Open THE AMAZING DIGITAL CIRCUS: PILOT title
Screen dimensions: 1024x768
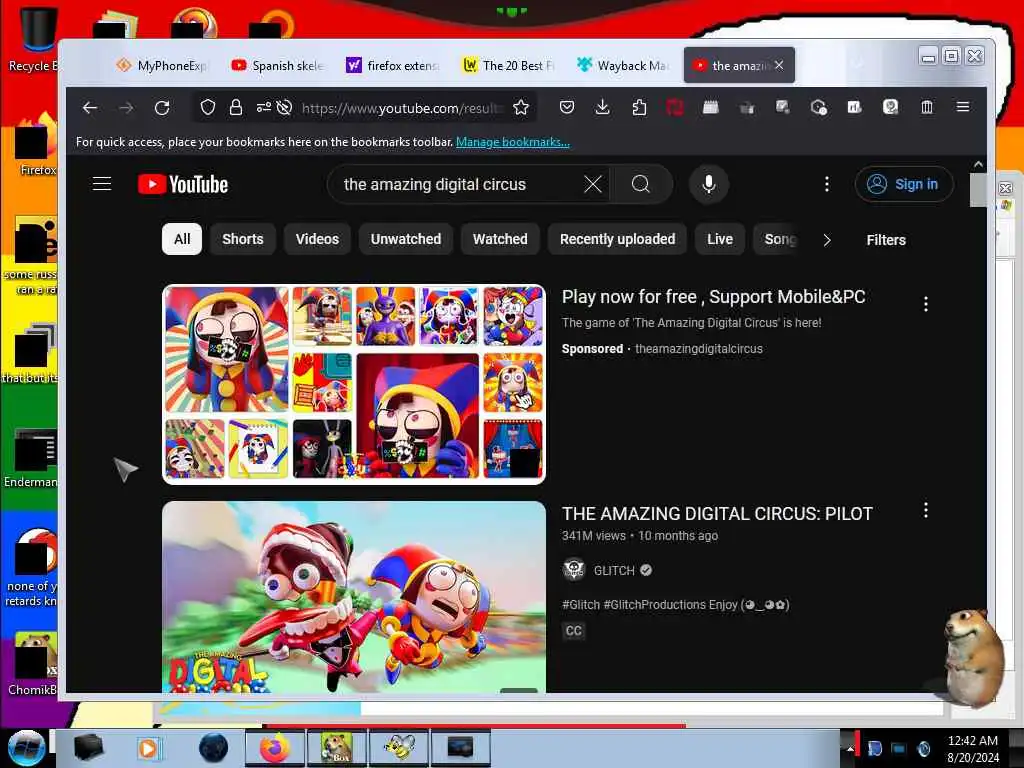(717, 514)
